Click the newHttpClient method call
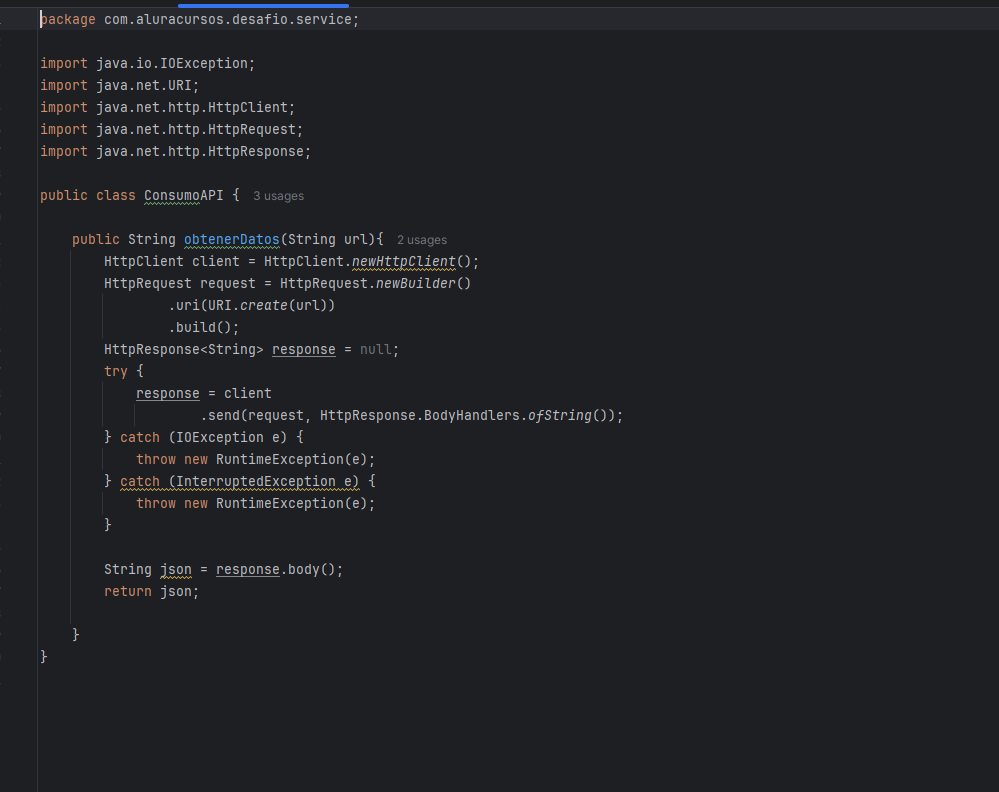This screenshot has width=999, height=792. pos(404,262)
